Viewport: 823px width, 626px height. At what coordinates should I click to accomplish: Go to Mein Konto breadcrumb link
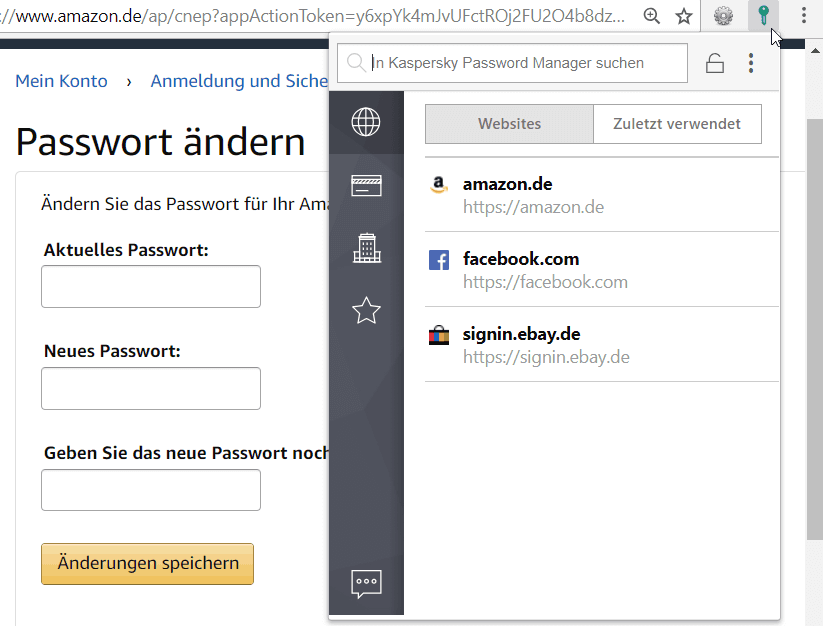[61, 81]
